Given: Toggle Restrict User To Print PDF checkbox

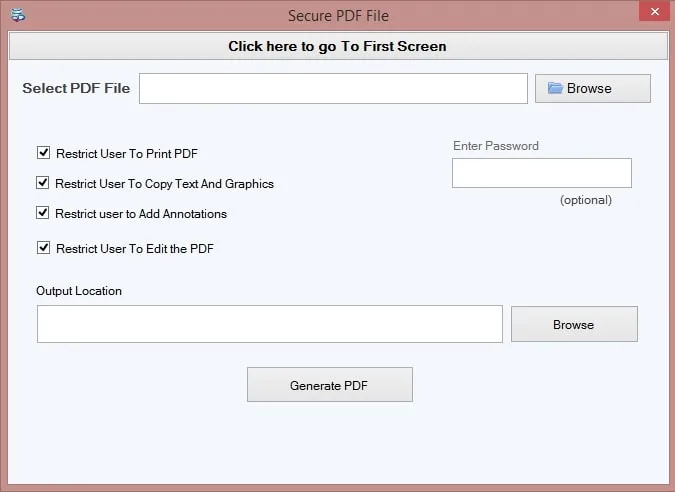Looking at the screenshot, I should 43,153.
